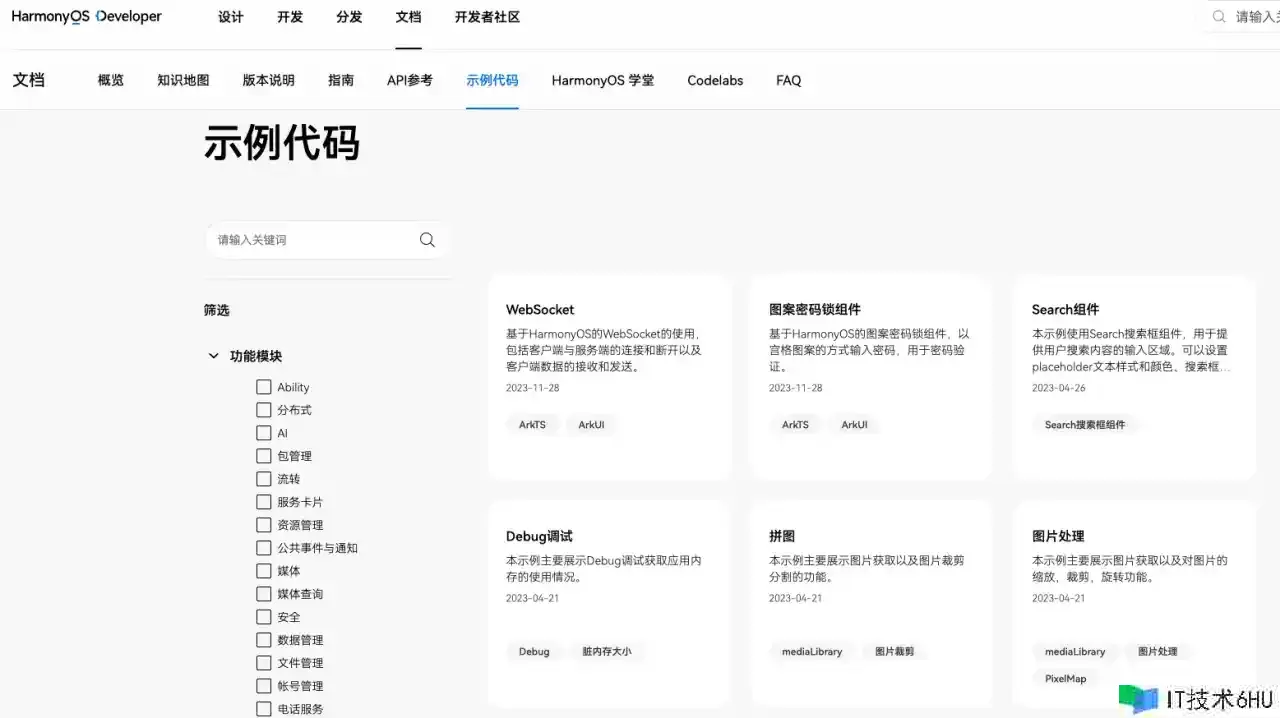Image resolution: width=1280 pixels, height=718 pixels.
Task: Open the Debug调试 sample title
Action: click(x=539, y=536)
